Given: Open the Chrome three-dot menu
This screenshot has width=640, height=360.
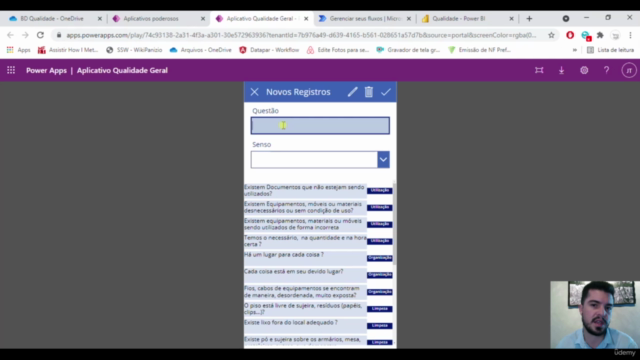Looking at the screenshot, I should pyautogui.click(x=630, y=35).
